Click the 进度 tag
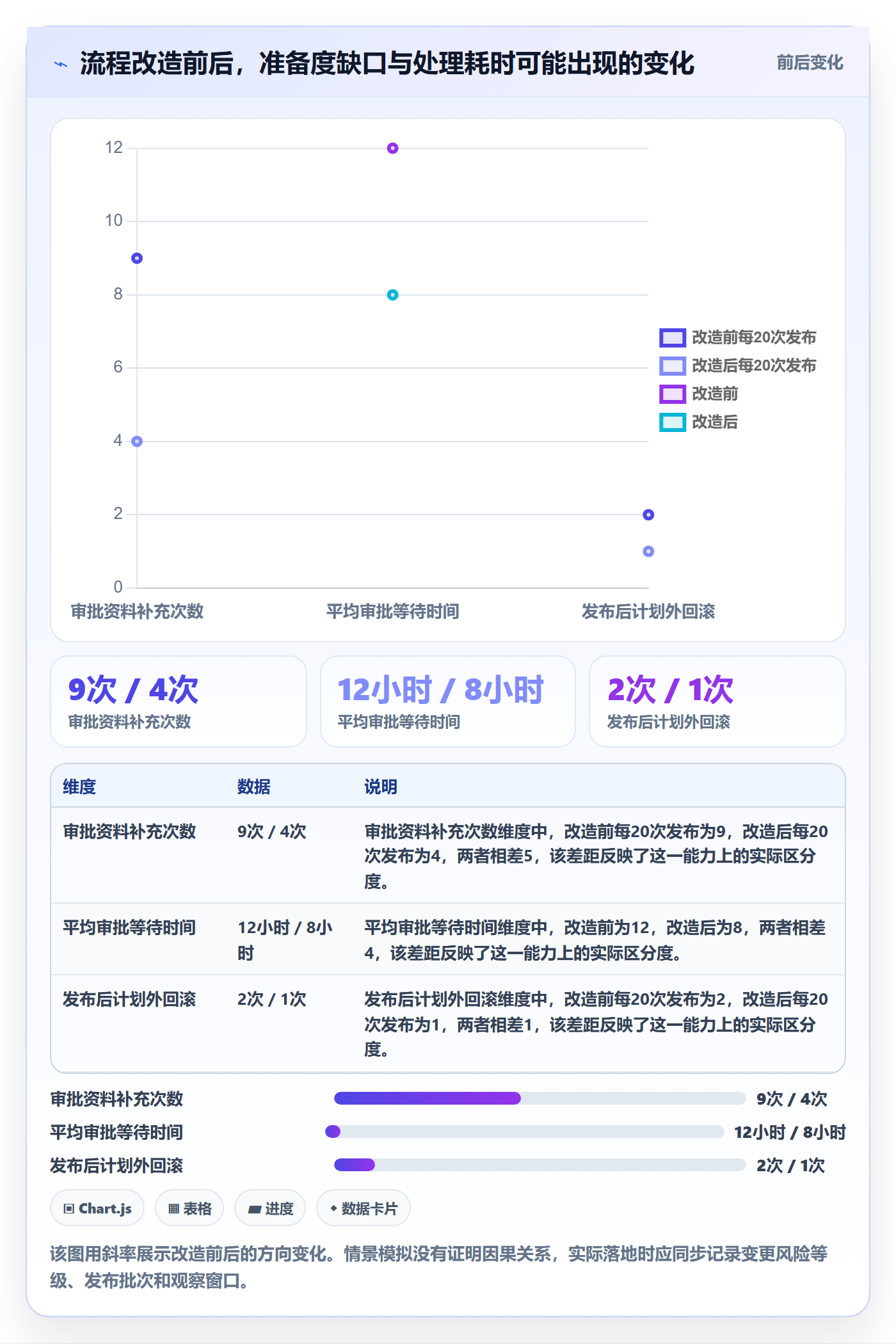The image size is (896, 1344). pos(270,1208)
